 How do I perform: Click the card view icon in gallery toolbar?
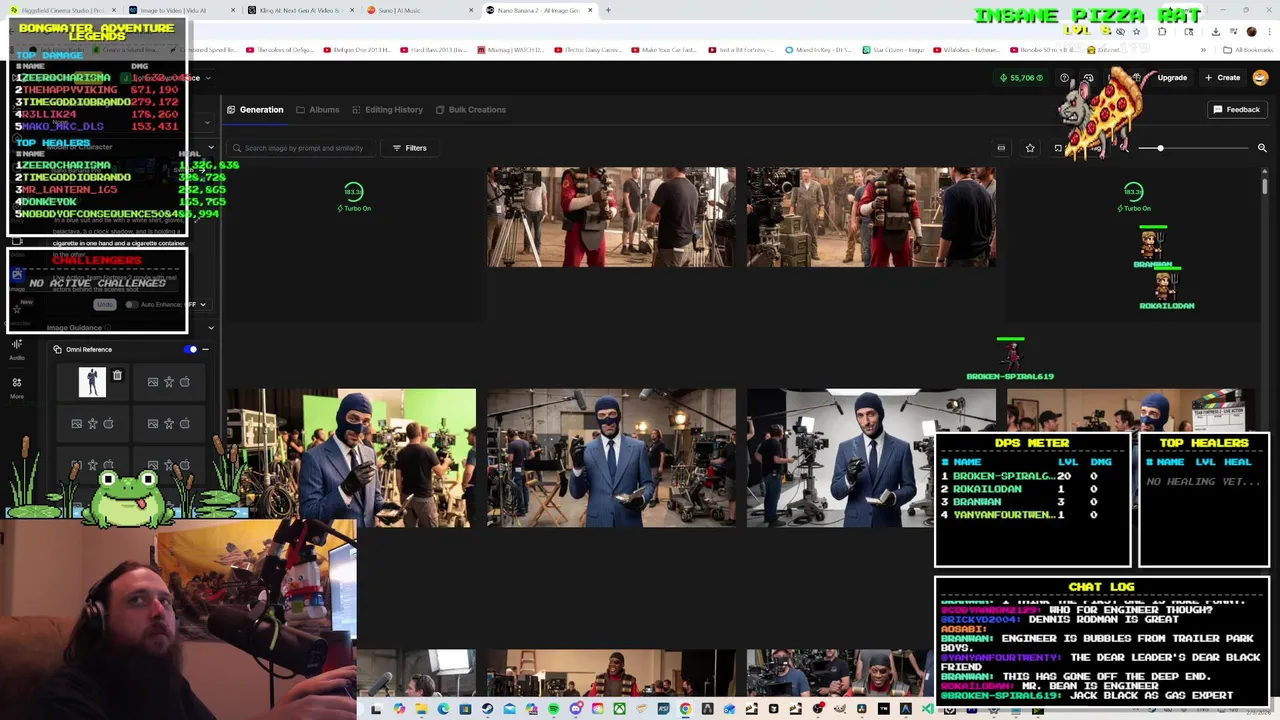coord(1001,148)
